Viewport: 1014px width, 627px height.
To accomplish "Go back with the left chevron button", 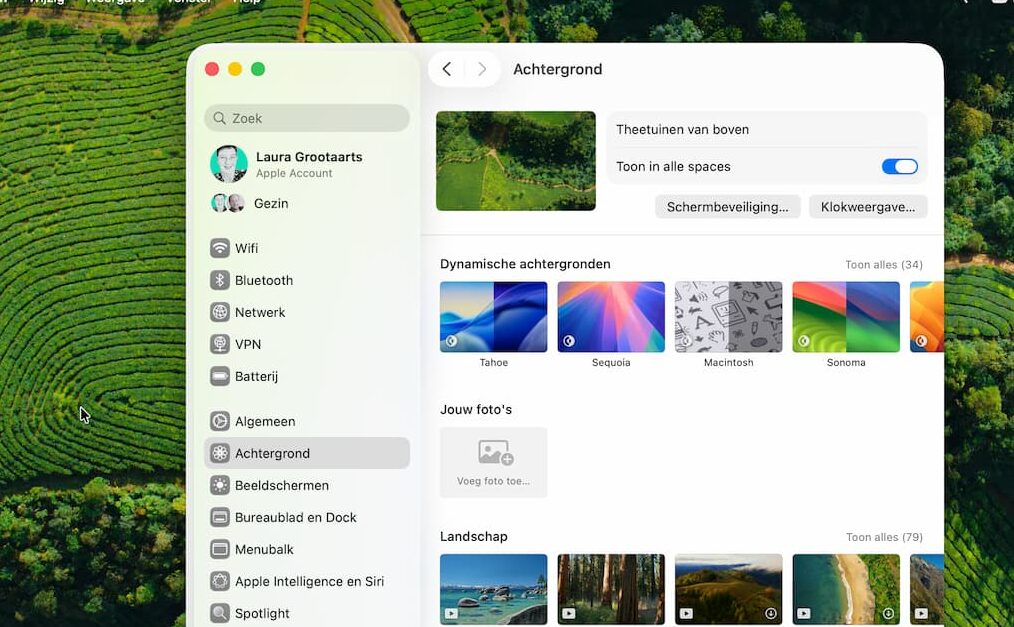I will 447,69.
